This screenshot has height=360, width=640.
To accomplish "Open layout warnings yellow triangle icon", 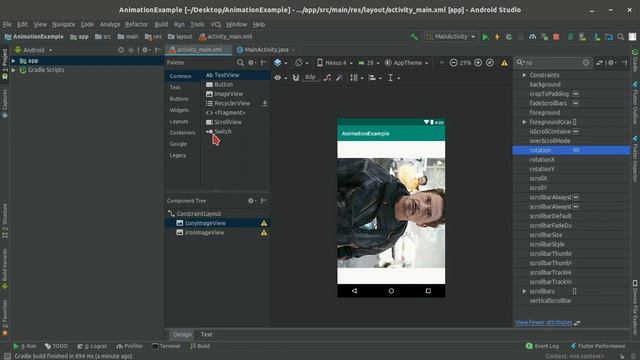I will [504, 62].
